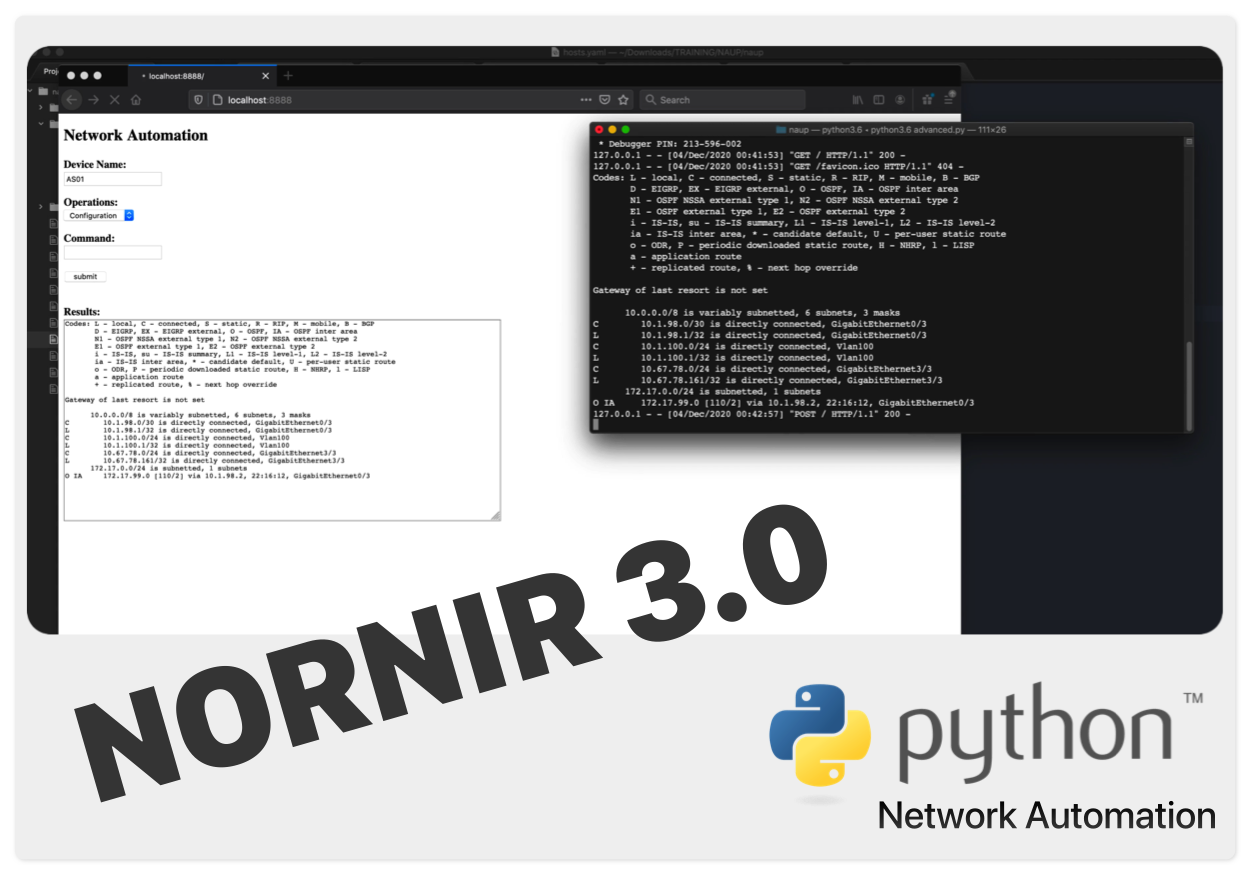Click the terminal route 10.67.78.161/32 line
Image resolution: width=1250 pixels, height=875 pixels.
768,380
